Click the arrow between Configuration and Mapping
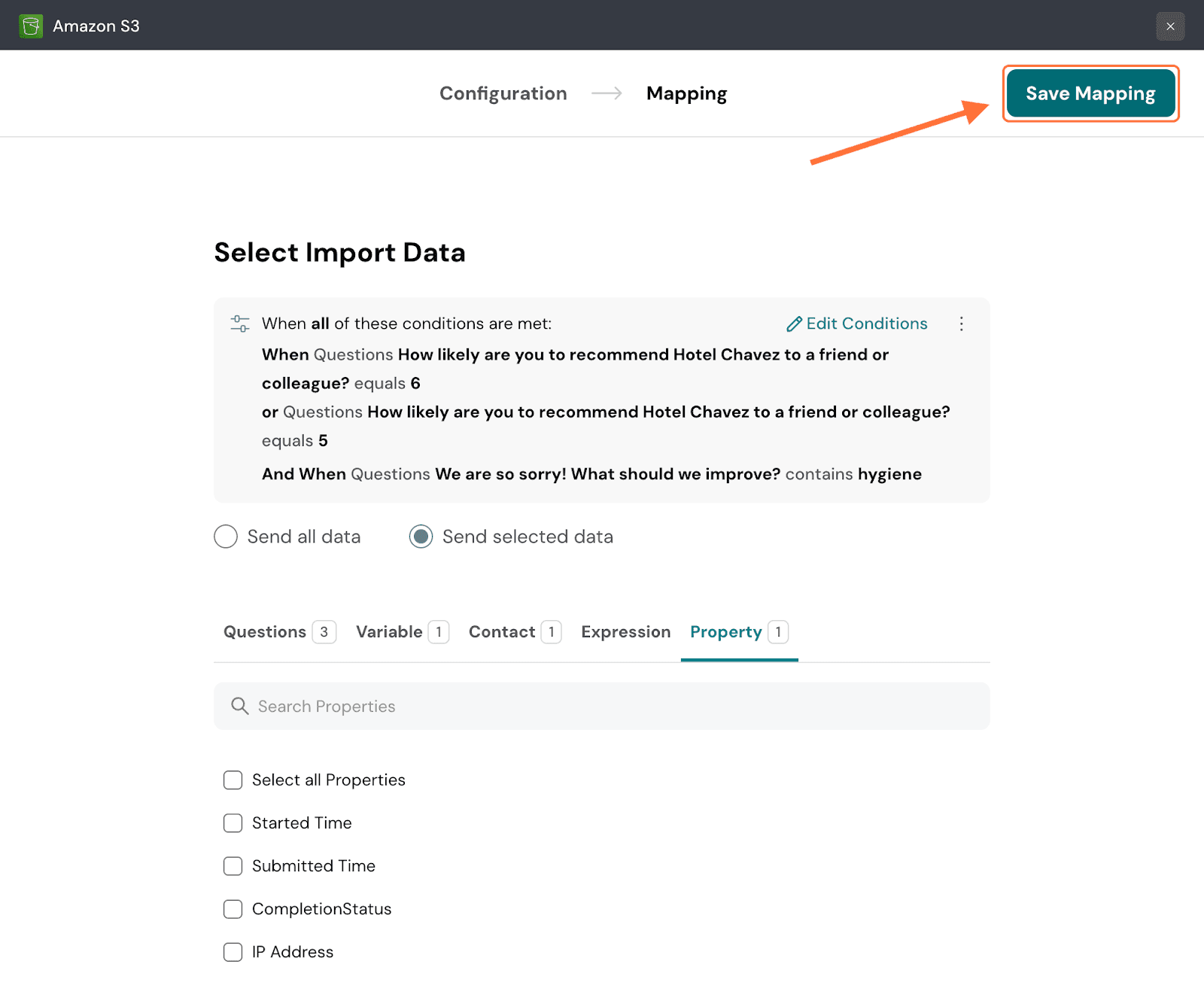 [x=607, y=93]
